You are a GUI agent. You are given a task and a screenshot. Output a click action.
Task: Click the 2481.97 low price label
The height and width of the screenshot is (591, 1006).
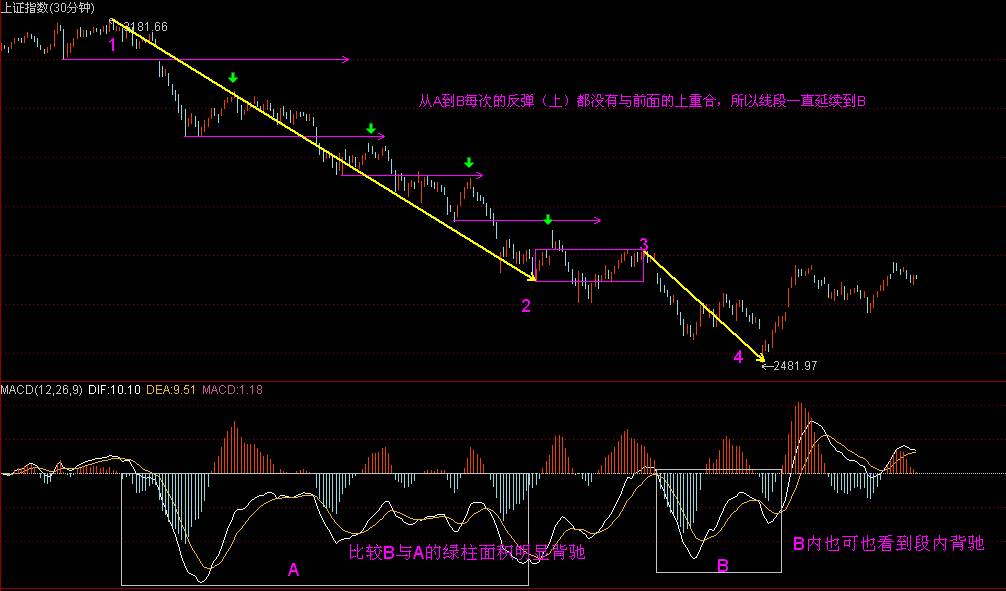(794, 366)
